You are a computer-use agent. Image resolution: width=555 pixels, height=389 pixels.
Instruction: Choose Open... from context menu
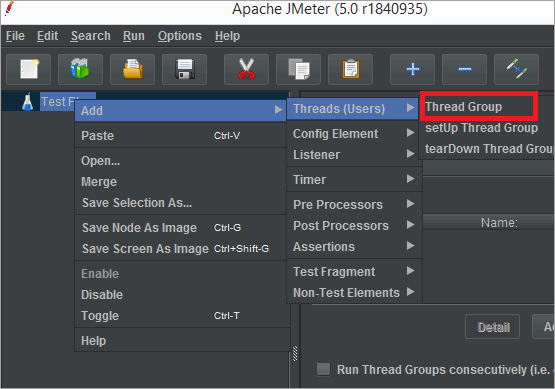coord(180,161)
